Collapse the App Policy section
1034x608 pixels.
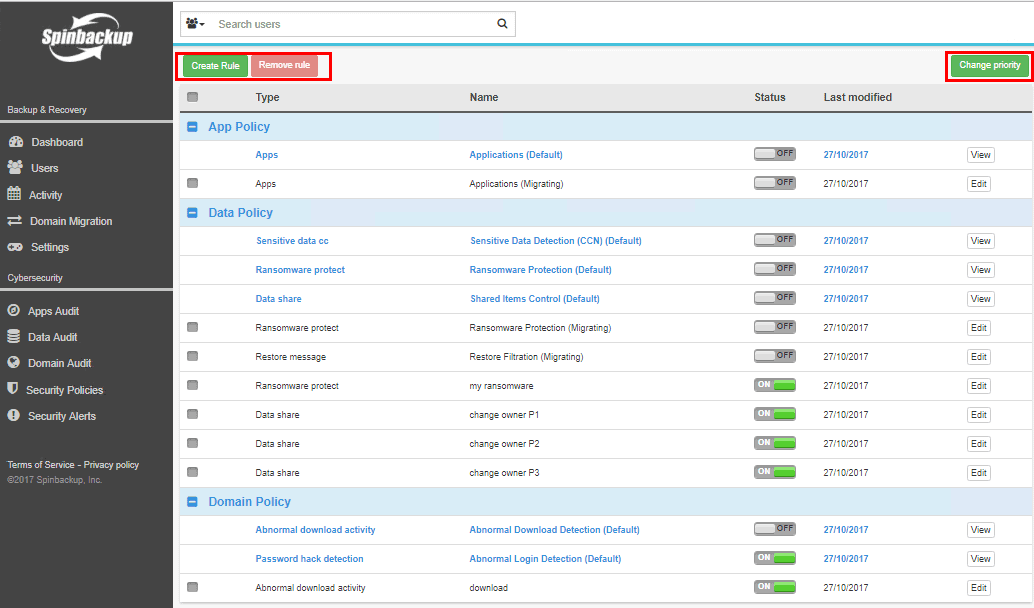click(x=193, y=127)
